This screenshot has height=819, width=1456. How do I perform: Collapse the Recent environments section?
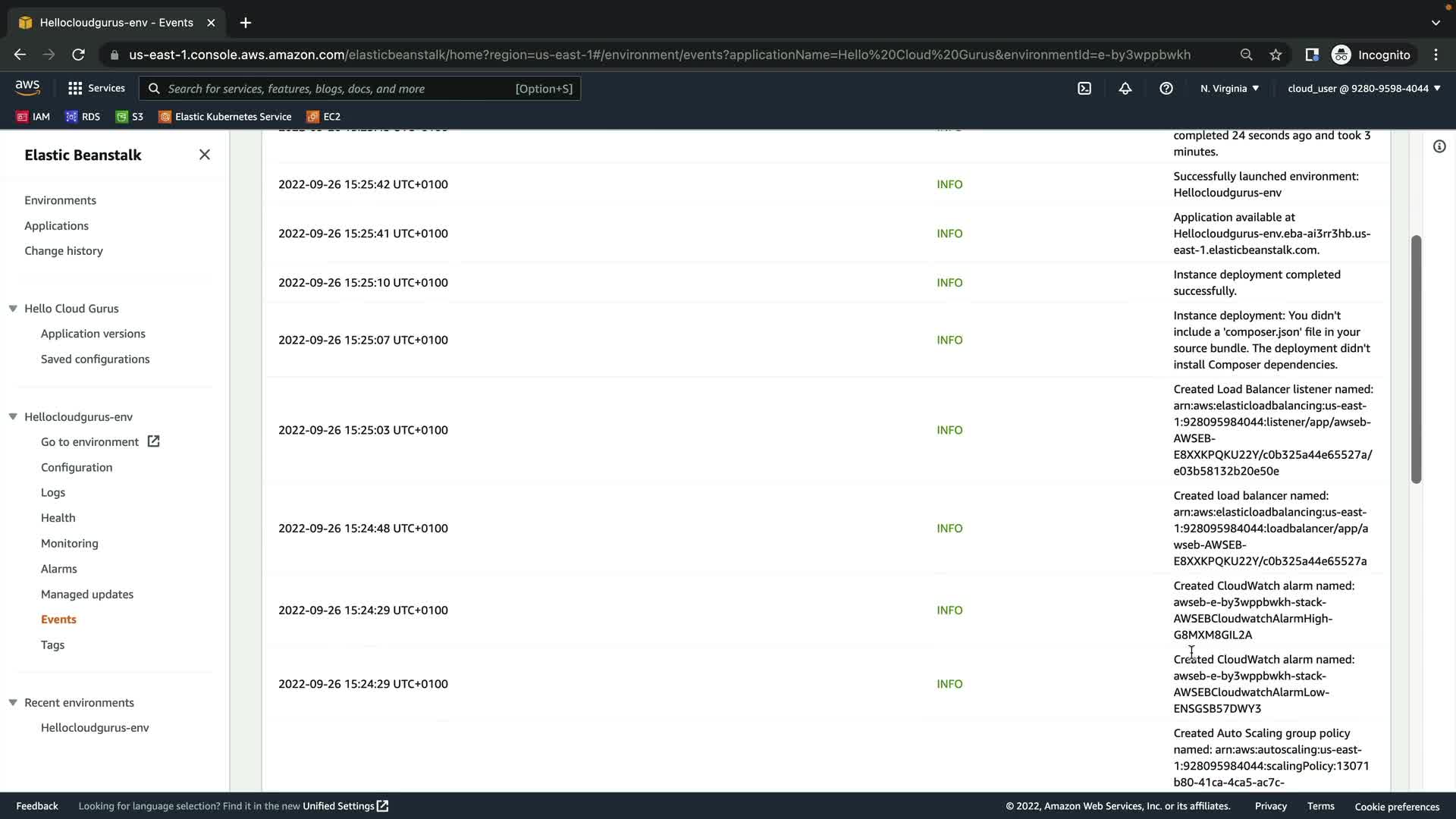tap(13, 703)
